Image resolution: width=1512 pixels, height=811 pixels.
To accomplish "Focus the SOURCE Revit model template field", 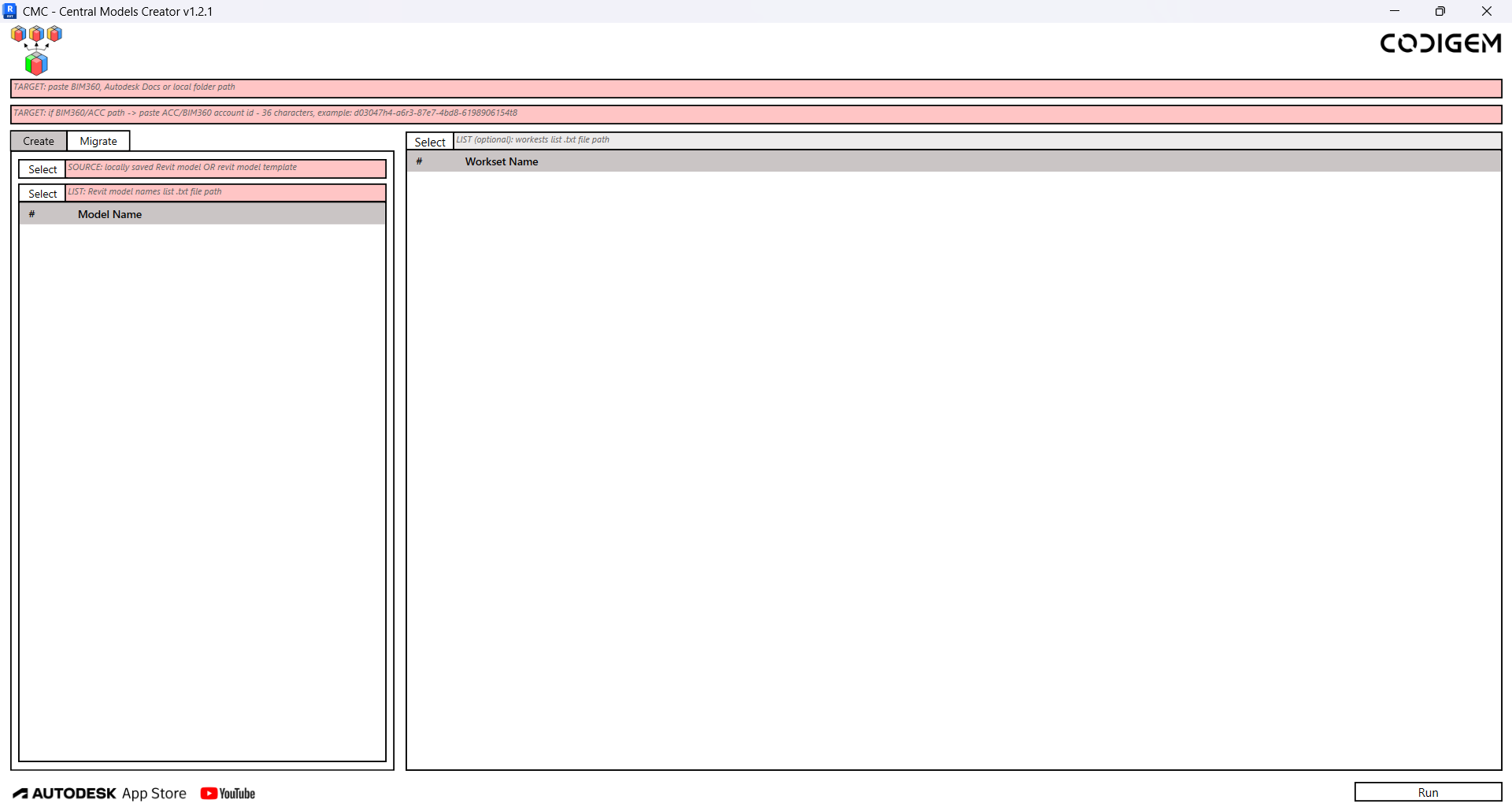I will [226, 168].
